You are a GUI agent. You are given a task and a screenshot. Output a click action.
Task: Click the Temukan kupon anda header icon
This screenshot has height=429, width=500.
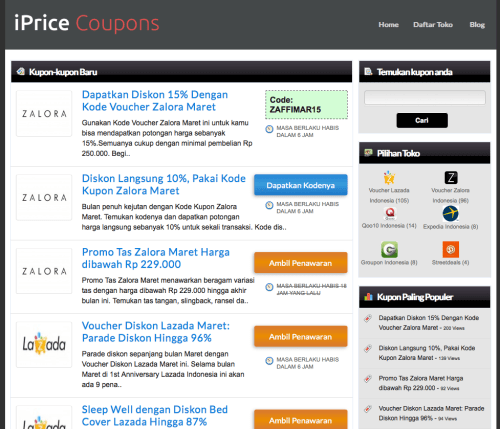(x=368, y=71)
